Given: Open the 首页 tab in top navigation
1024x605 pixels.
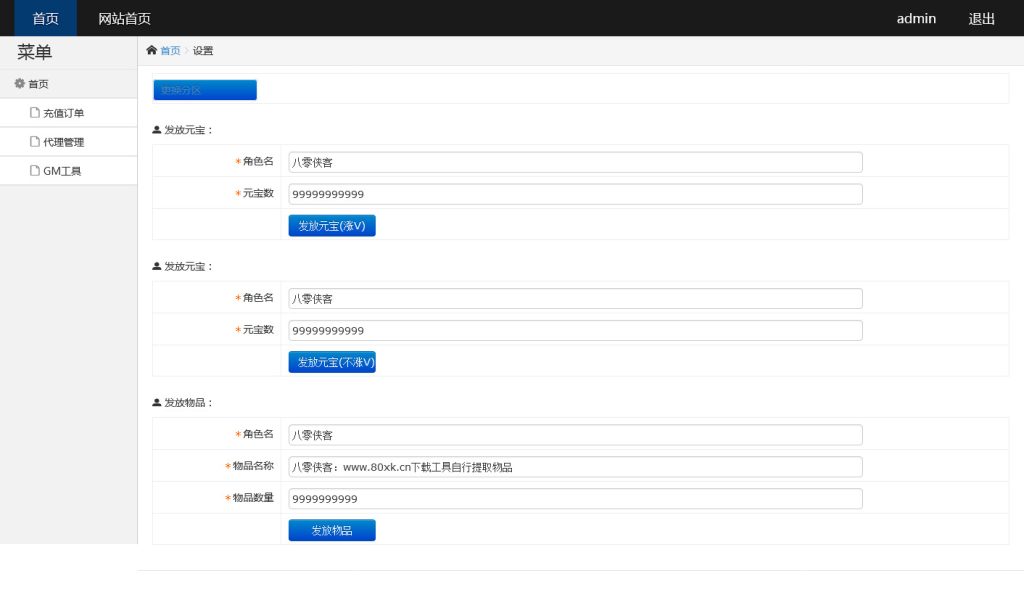Looking at the screenshot, I should [45, 18].
